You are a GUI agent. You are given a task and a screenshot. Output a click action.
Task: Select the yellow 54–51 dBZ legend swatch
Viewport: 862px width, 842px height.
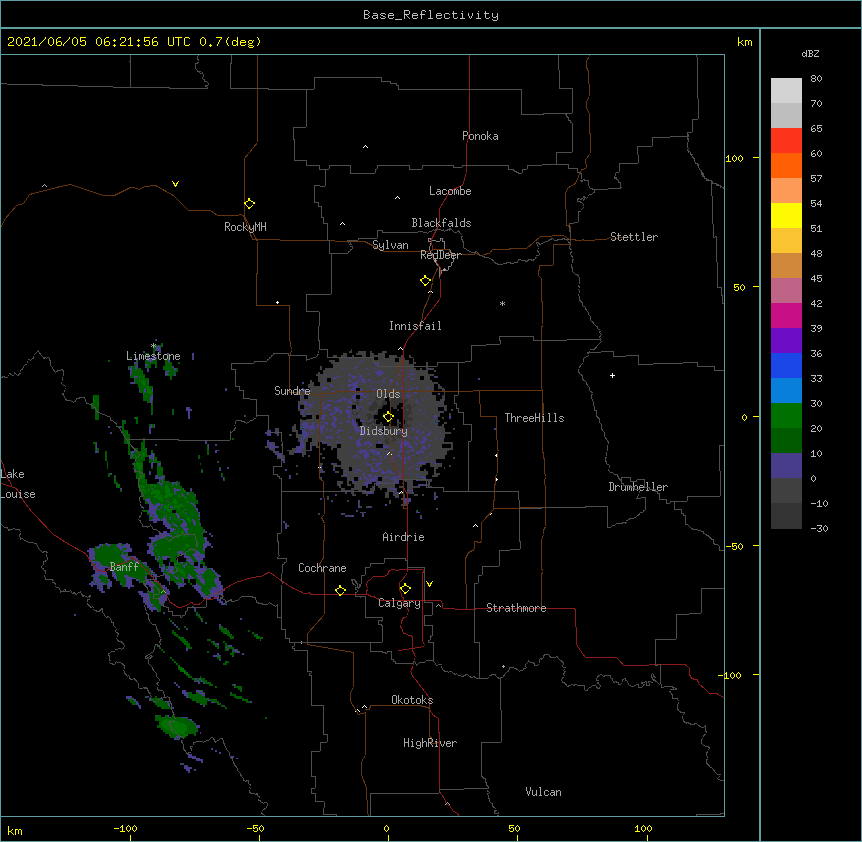click(x=786, y=215)
